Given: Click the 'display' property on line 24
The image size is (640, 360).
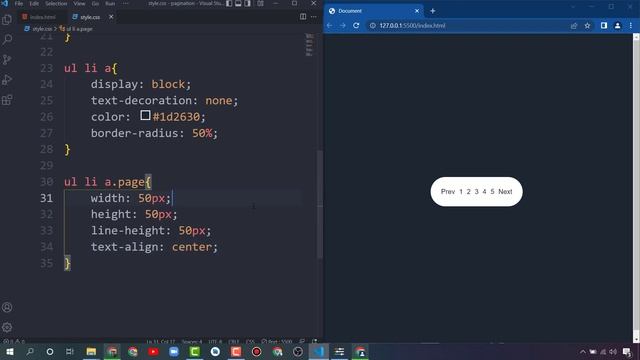Looking at the screenshot, I should (114, 84).
